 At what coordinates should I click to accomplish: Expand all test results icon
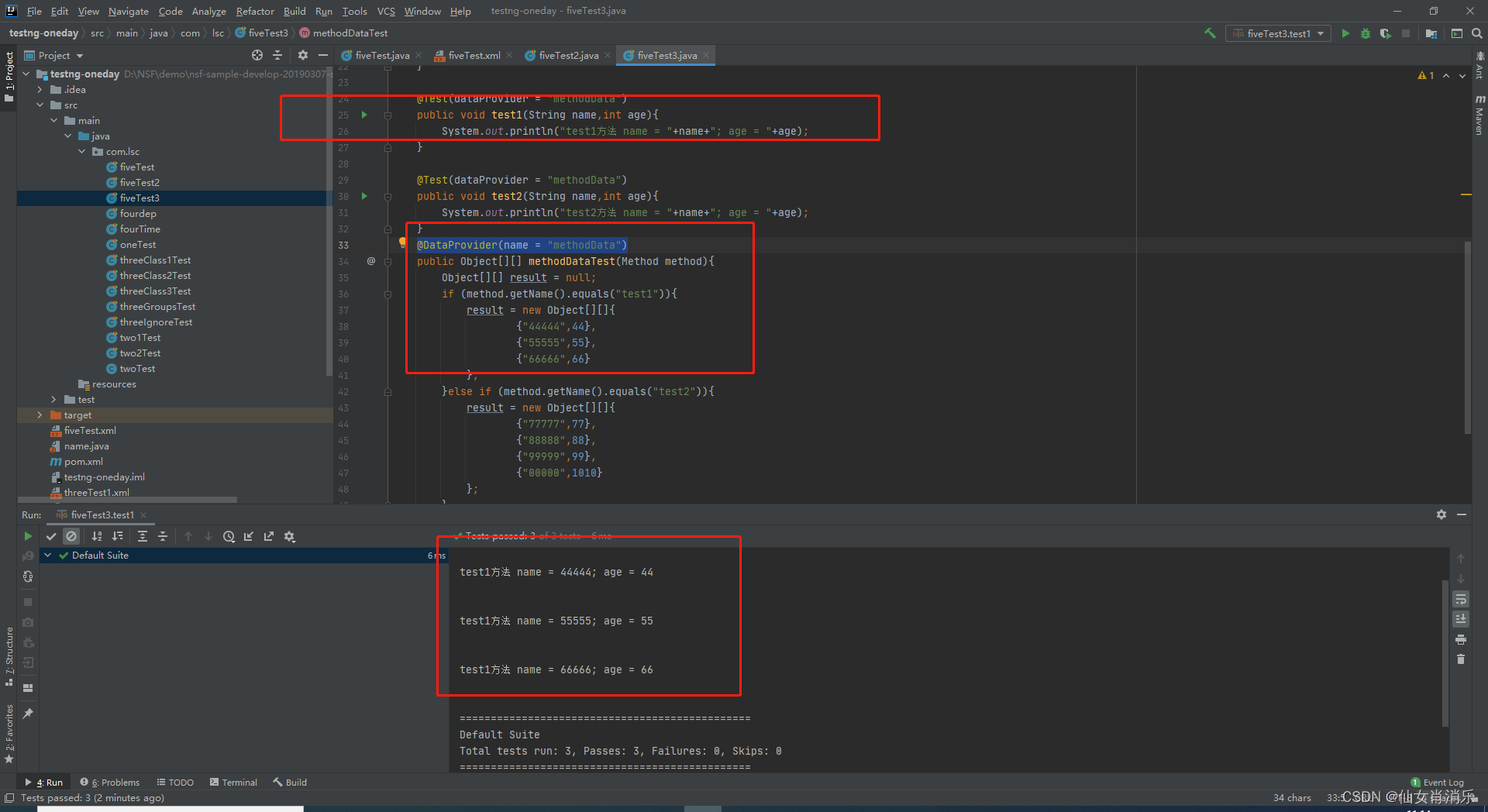pos(143,536)
